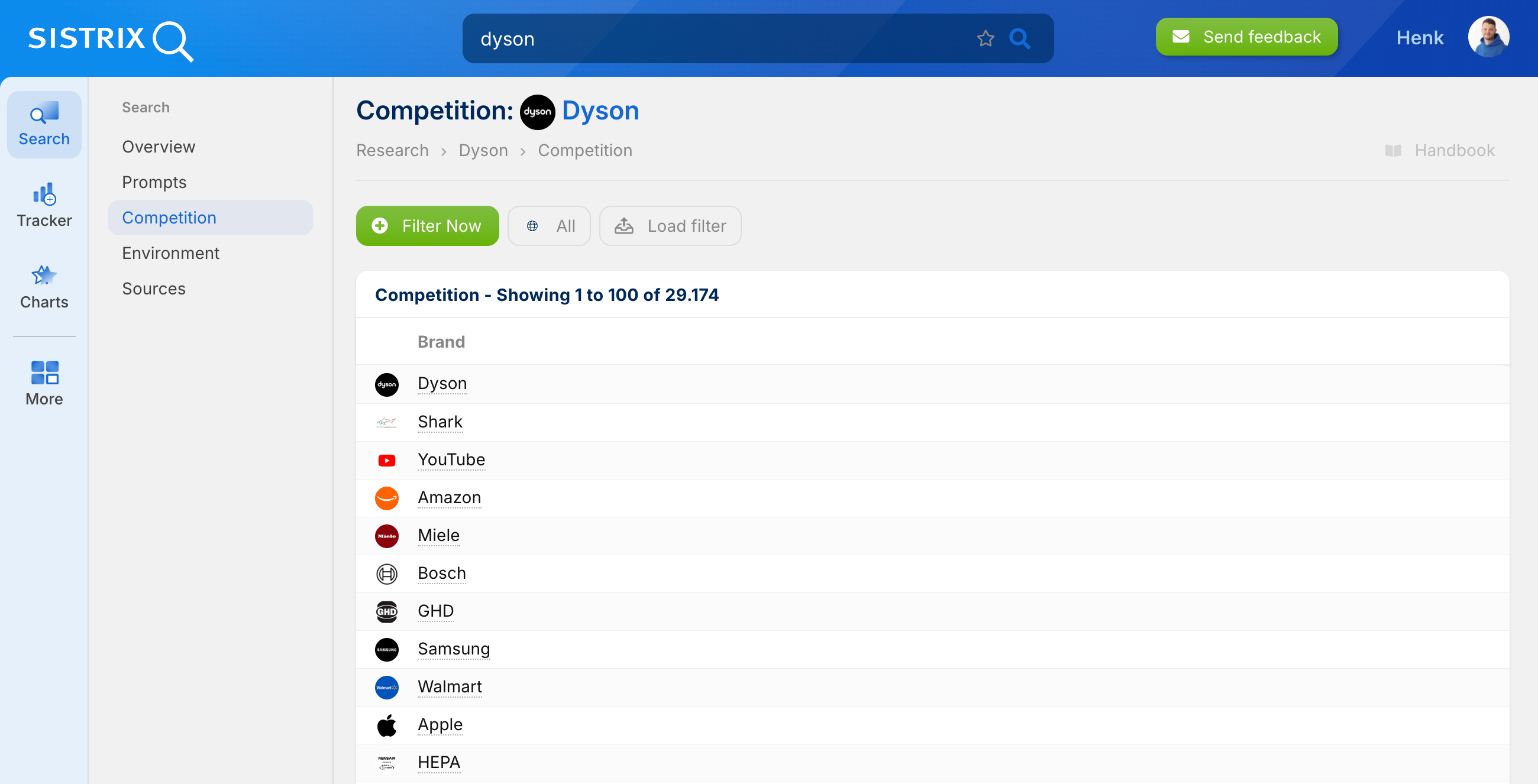This screenshot has height=784, width=1538.
Task: Click into the dyson search field
Action: pos(716,39)
